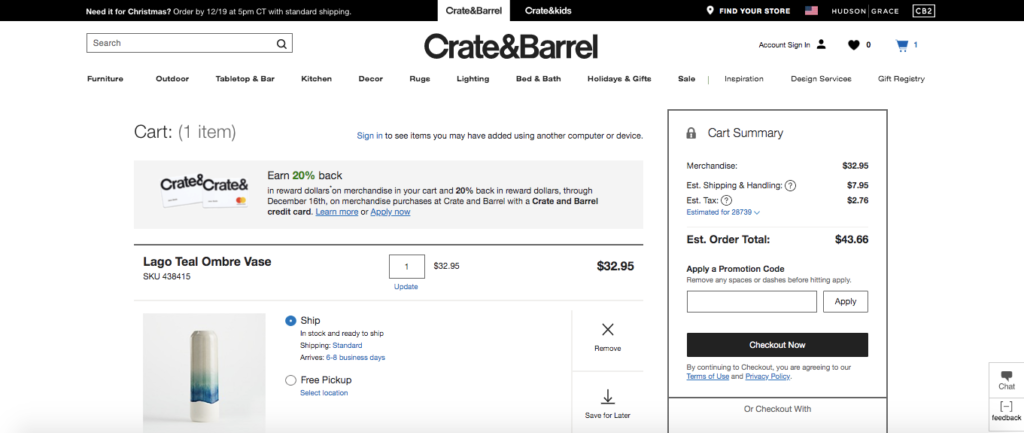This screenshot has height=433, width=1024.
Task: Click the promotion code input field
Action: [752, 302]
